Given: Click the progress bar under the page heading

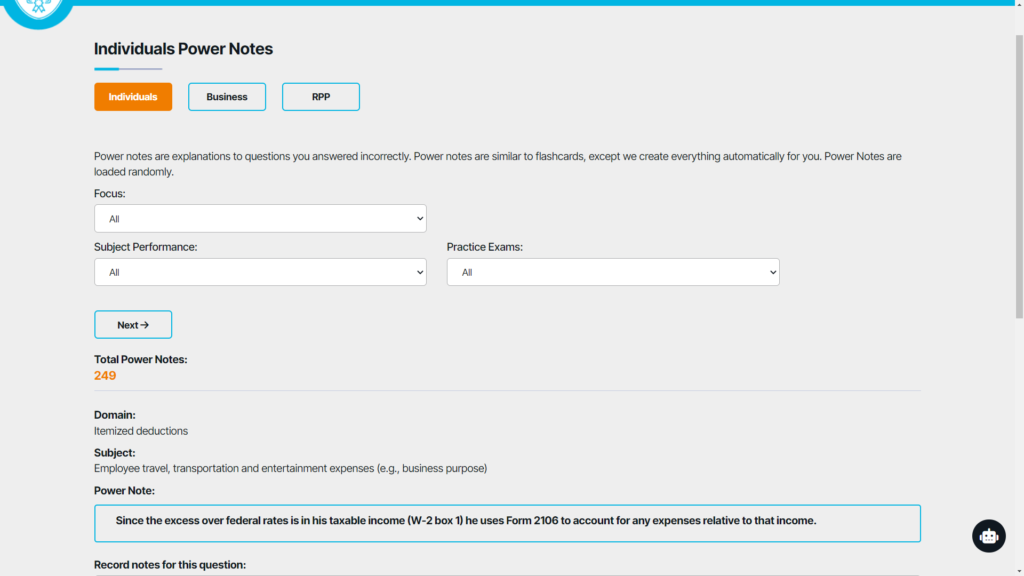Looking at the screenshot, I should tap(128, 69).
